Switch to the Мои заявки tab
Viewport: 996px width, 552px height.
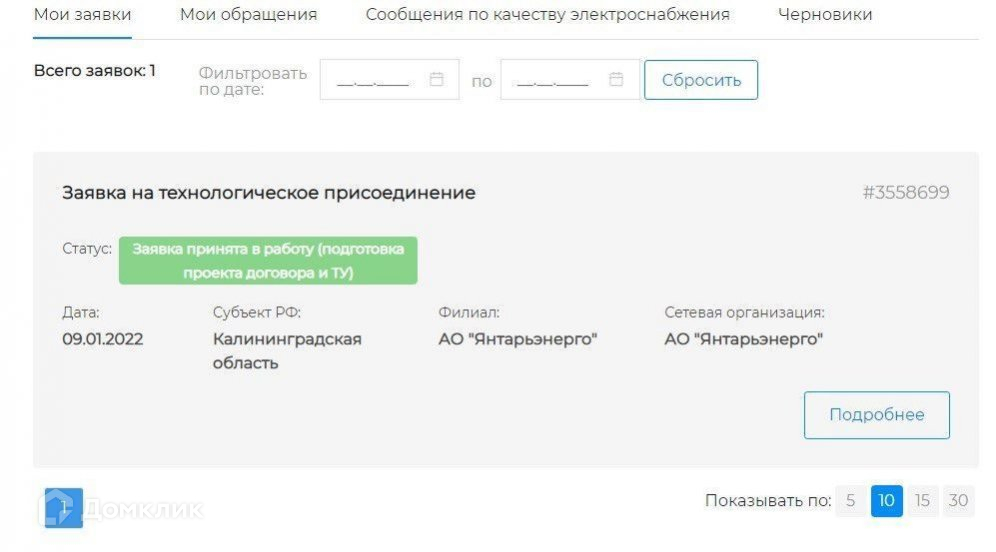point(82,15)
